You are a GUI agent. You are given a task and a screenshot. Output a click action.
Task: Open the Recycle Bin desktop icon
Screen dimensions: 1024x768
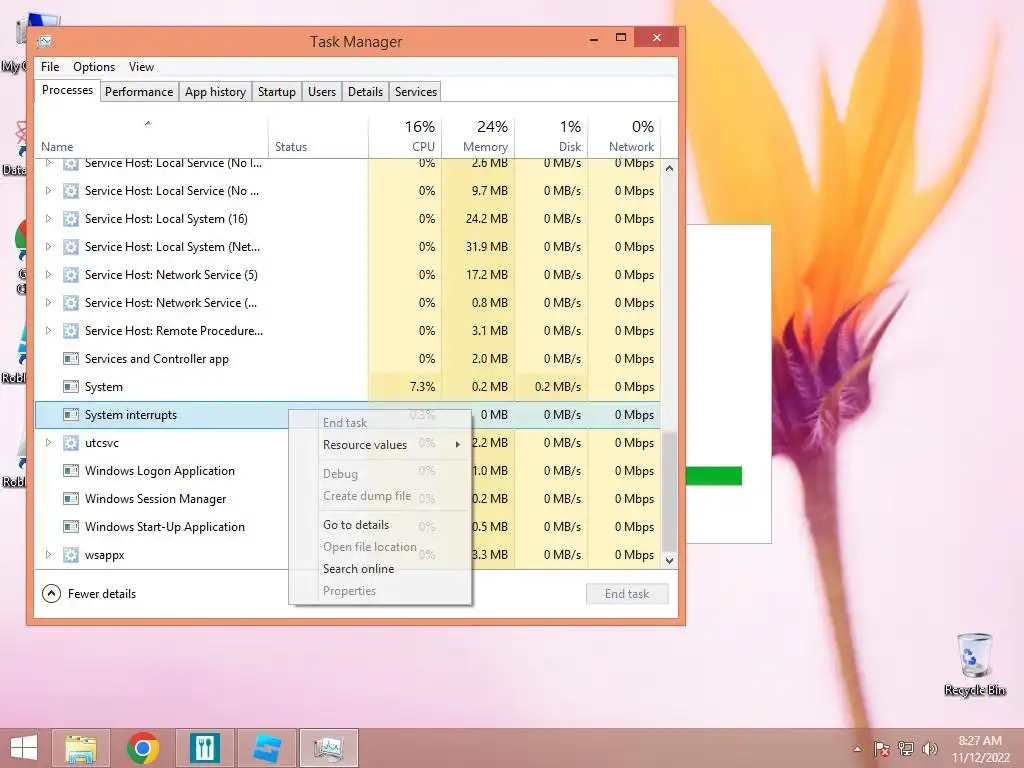[x=974, y=665]
